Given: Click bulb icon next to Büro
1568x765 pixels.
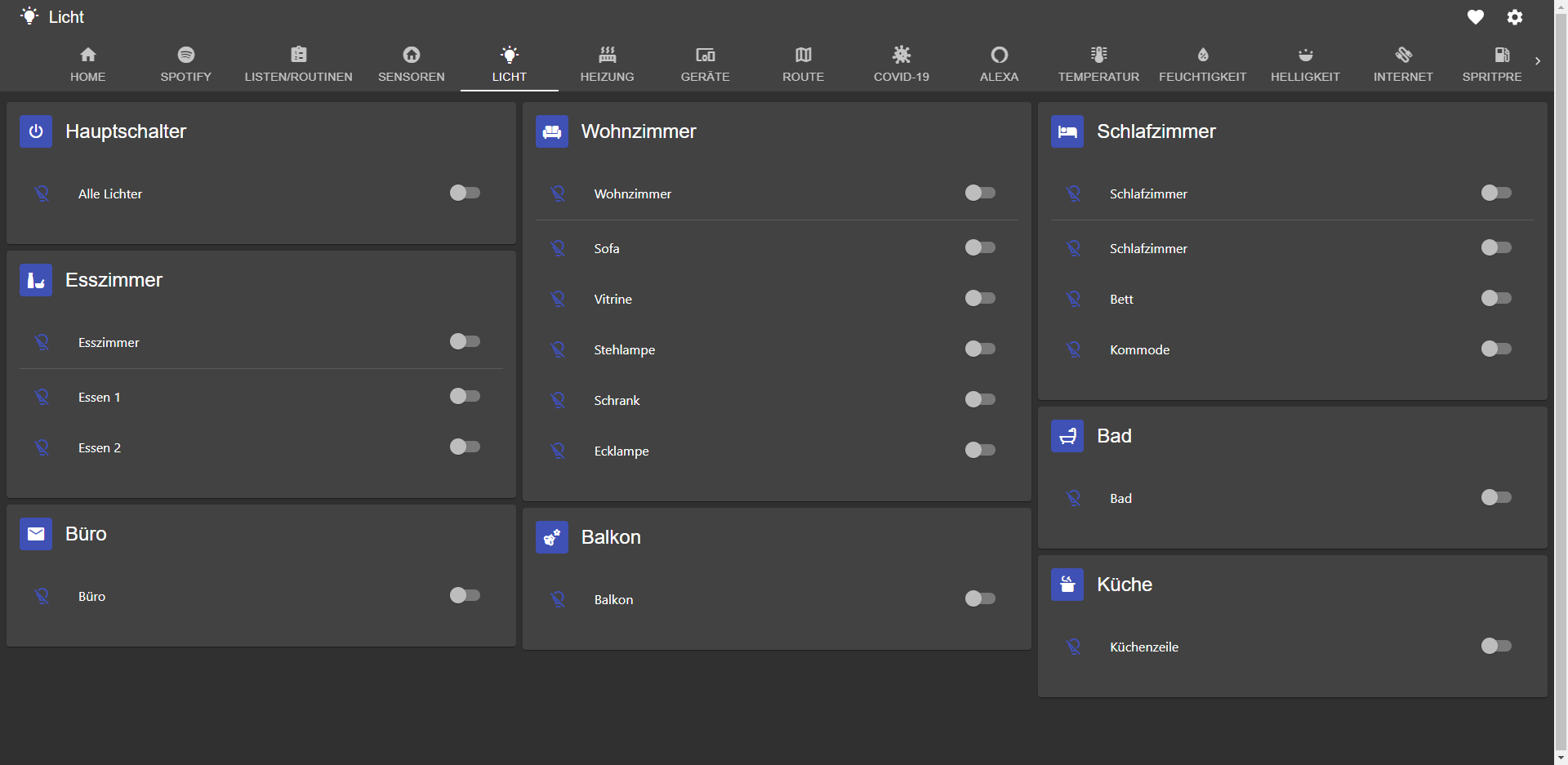Looking at the screenshot, I should (x=42, y=596).
